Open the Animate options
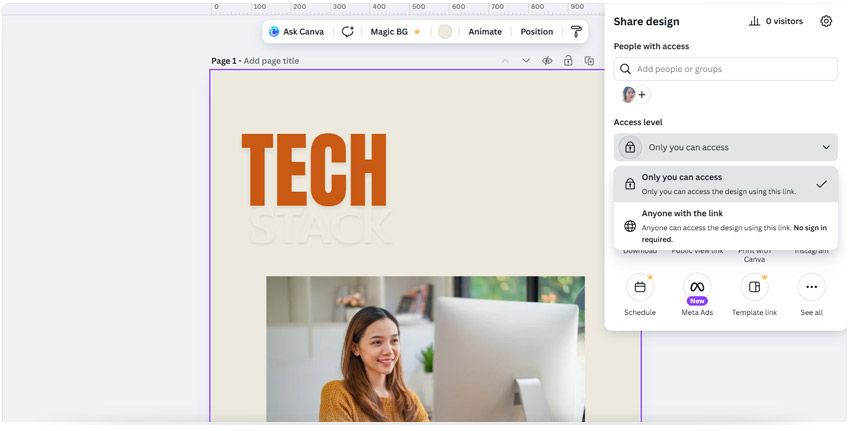The image size is (850, 431). [x=485, y=32]
